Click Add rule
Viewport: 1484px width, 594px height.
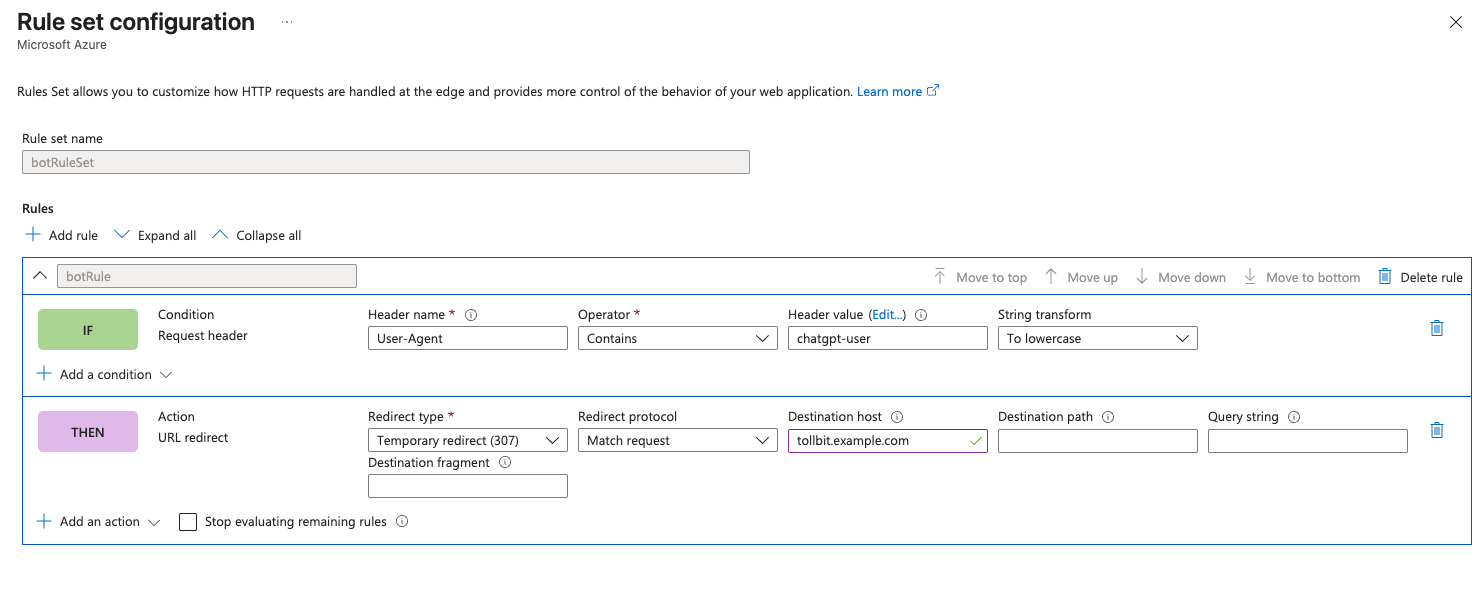coord(62,235)
